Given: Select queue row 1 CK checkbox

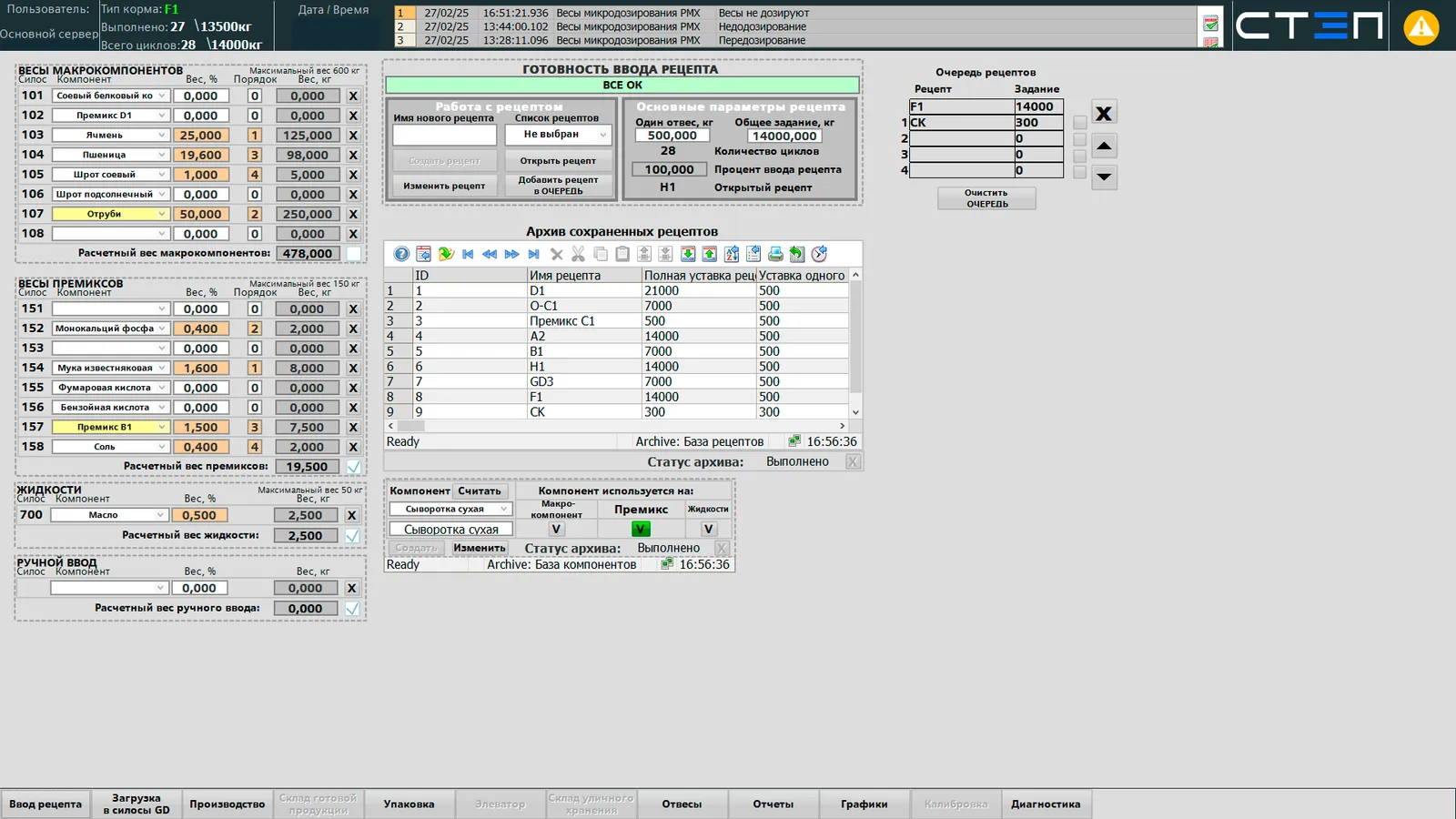Looking at the screenshot, I should 1079,123.
